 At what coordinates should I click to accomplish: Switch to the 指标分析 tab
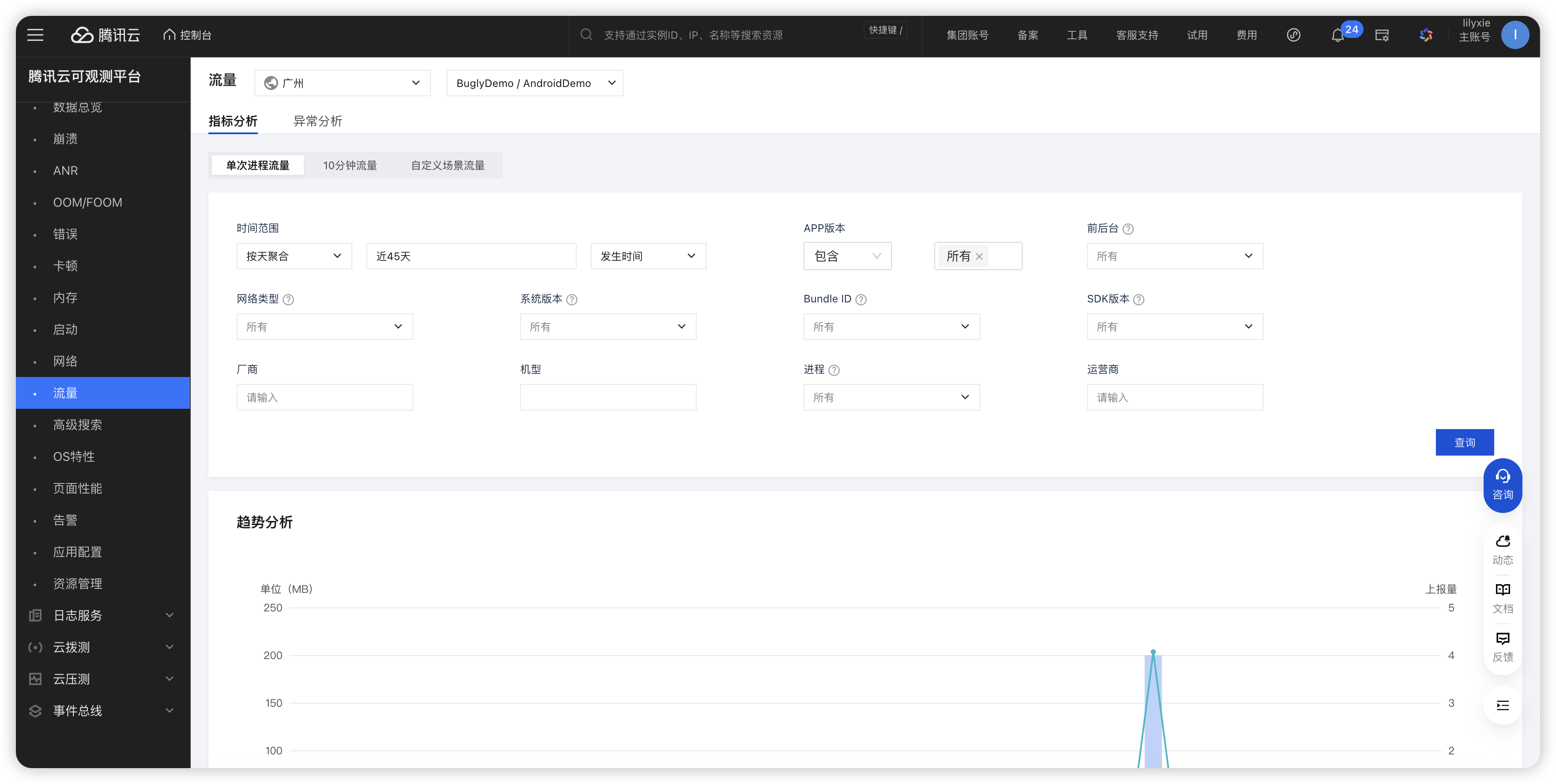(233, 121)
